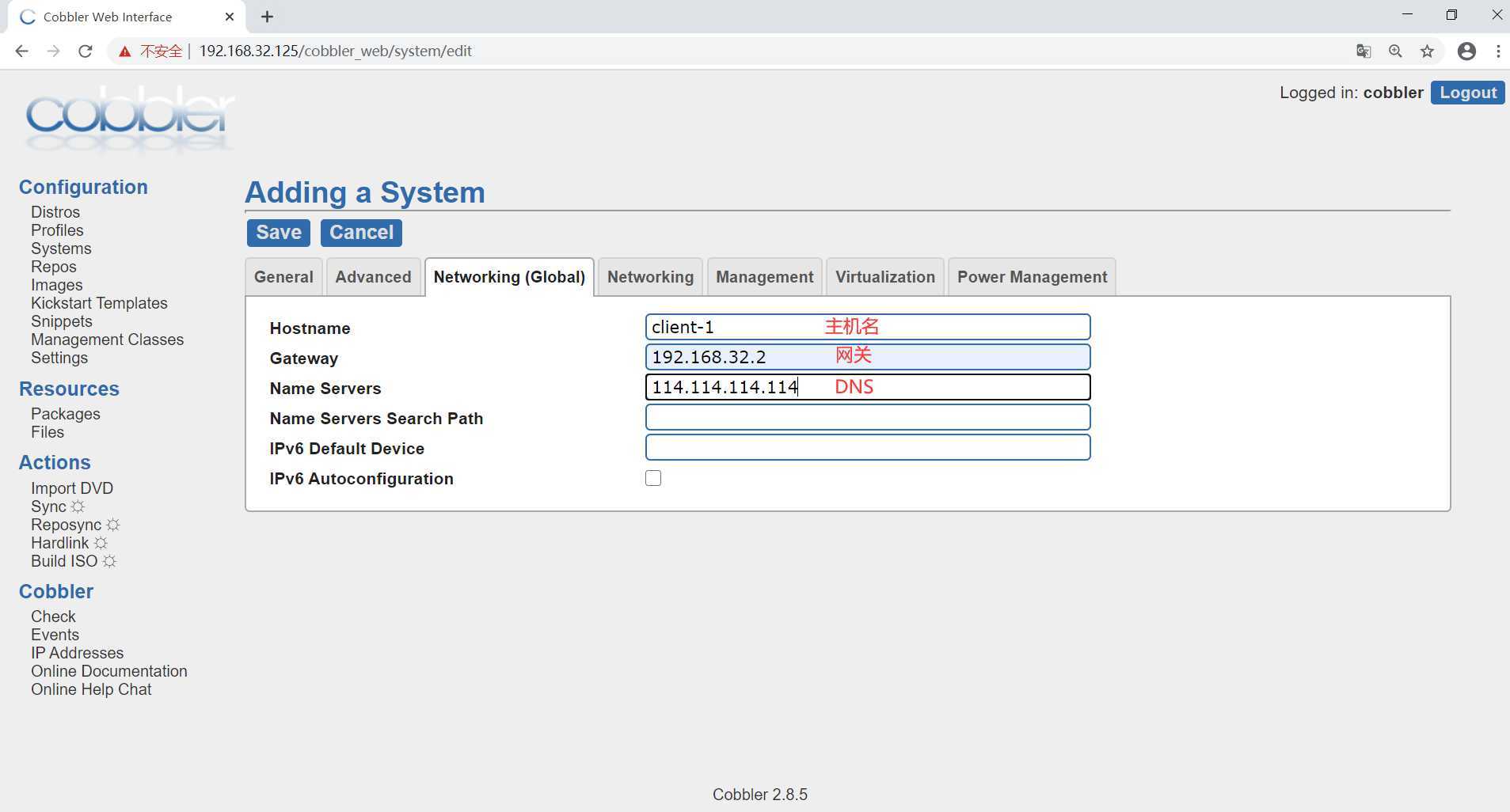Click the gear icon next to Reposync

(x=113, y=525)
